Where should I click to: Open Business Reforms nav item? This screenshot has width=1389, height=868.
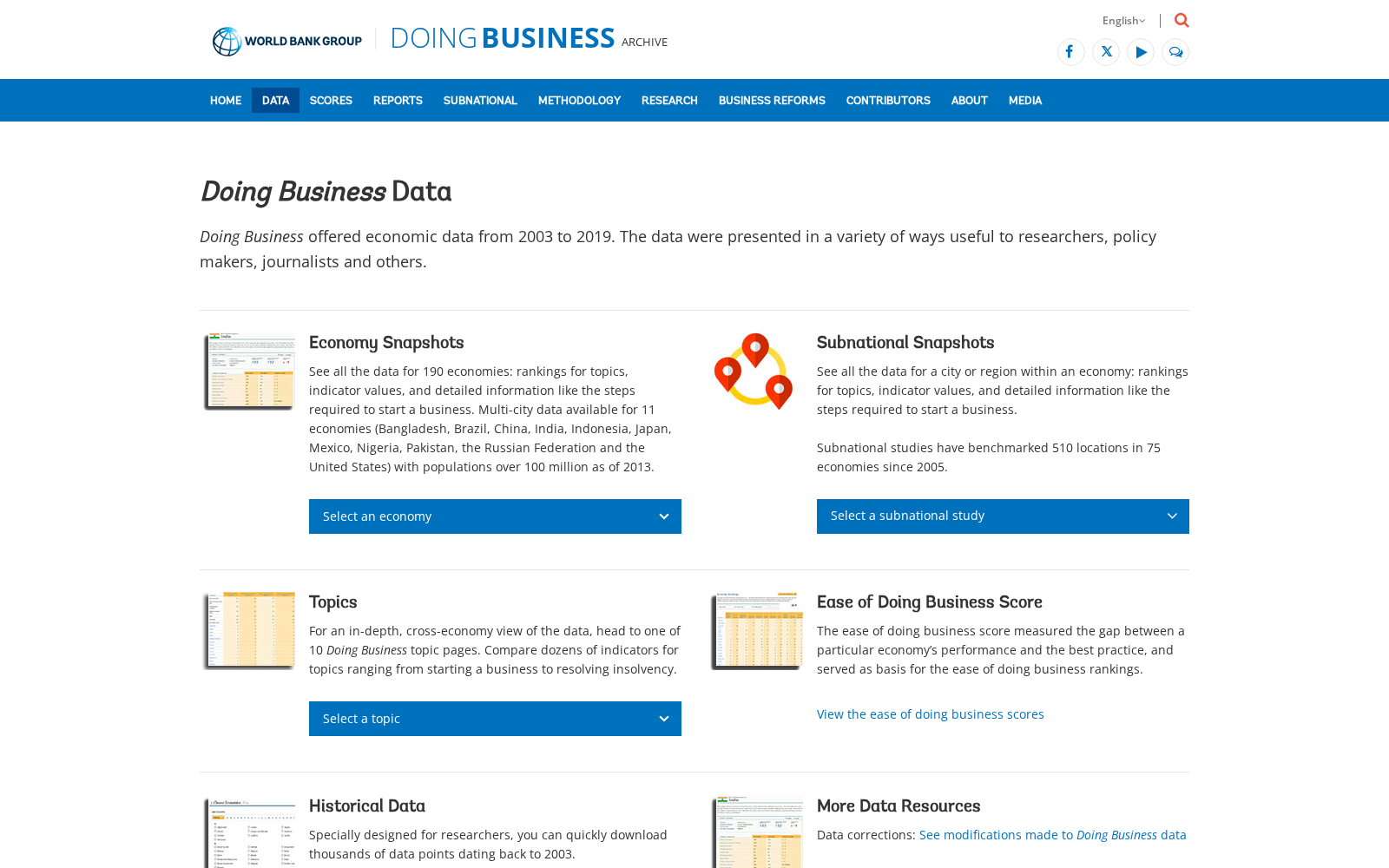coord(772,101)
